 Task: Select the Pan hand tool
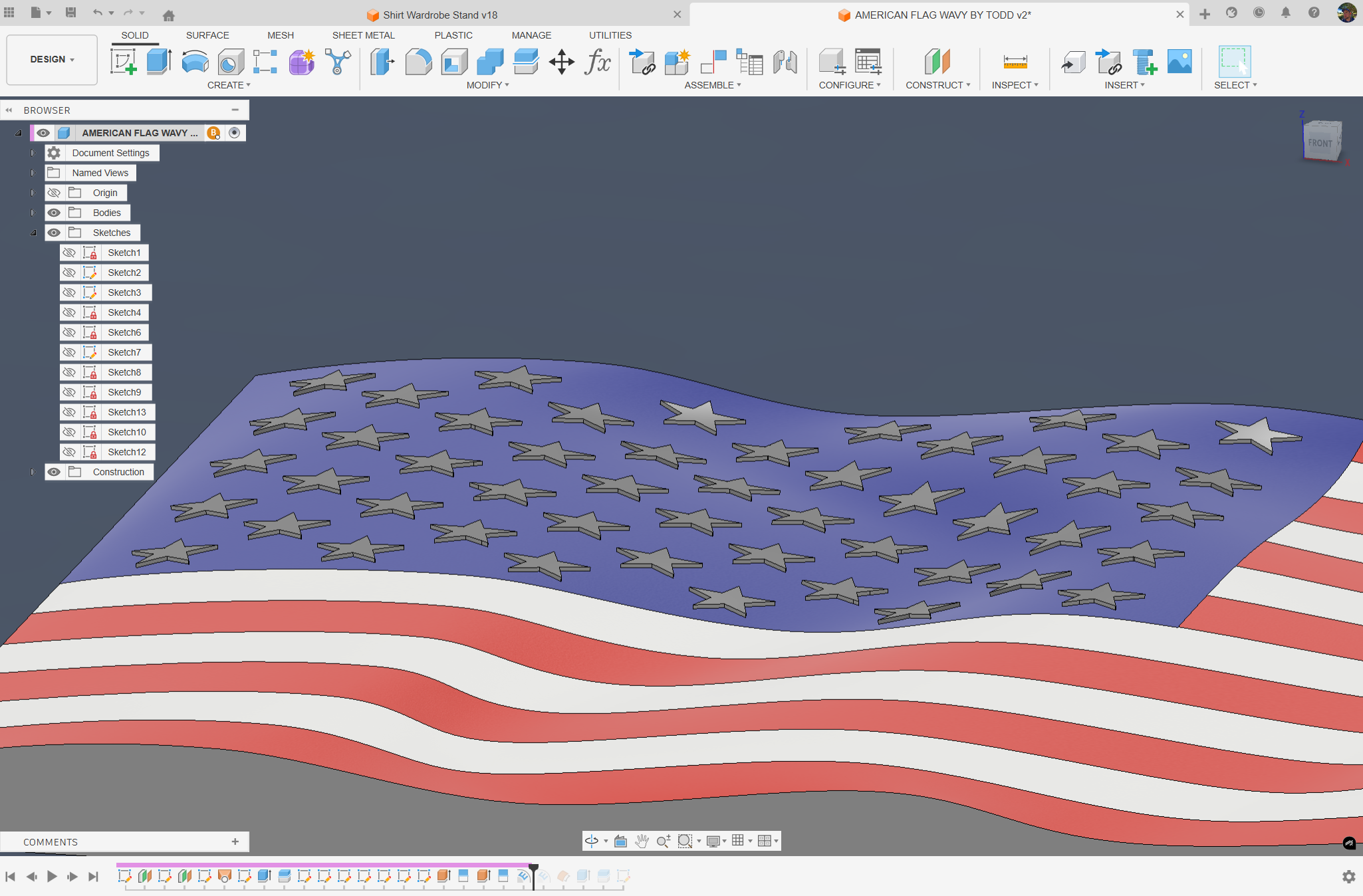(642, 841)
